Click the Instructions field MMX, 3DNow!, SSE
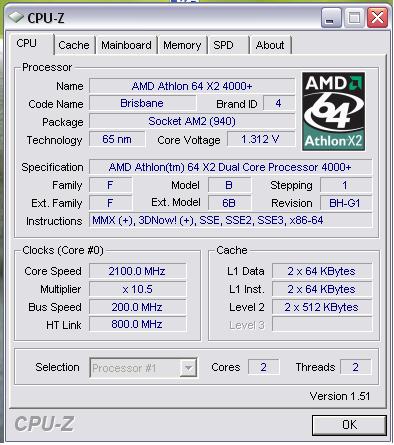Image resolution: width=394 pixels, height=445 pixels. (x=230, y=221)
